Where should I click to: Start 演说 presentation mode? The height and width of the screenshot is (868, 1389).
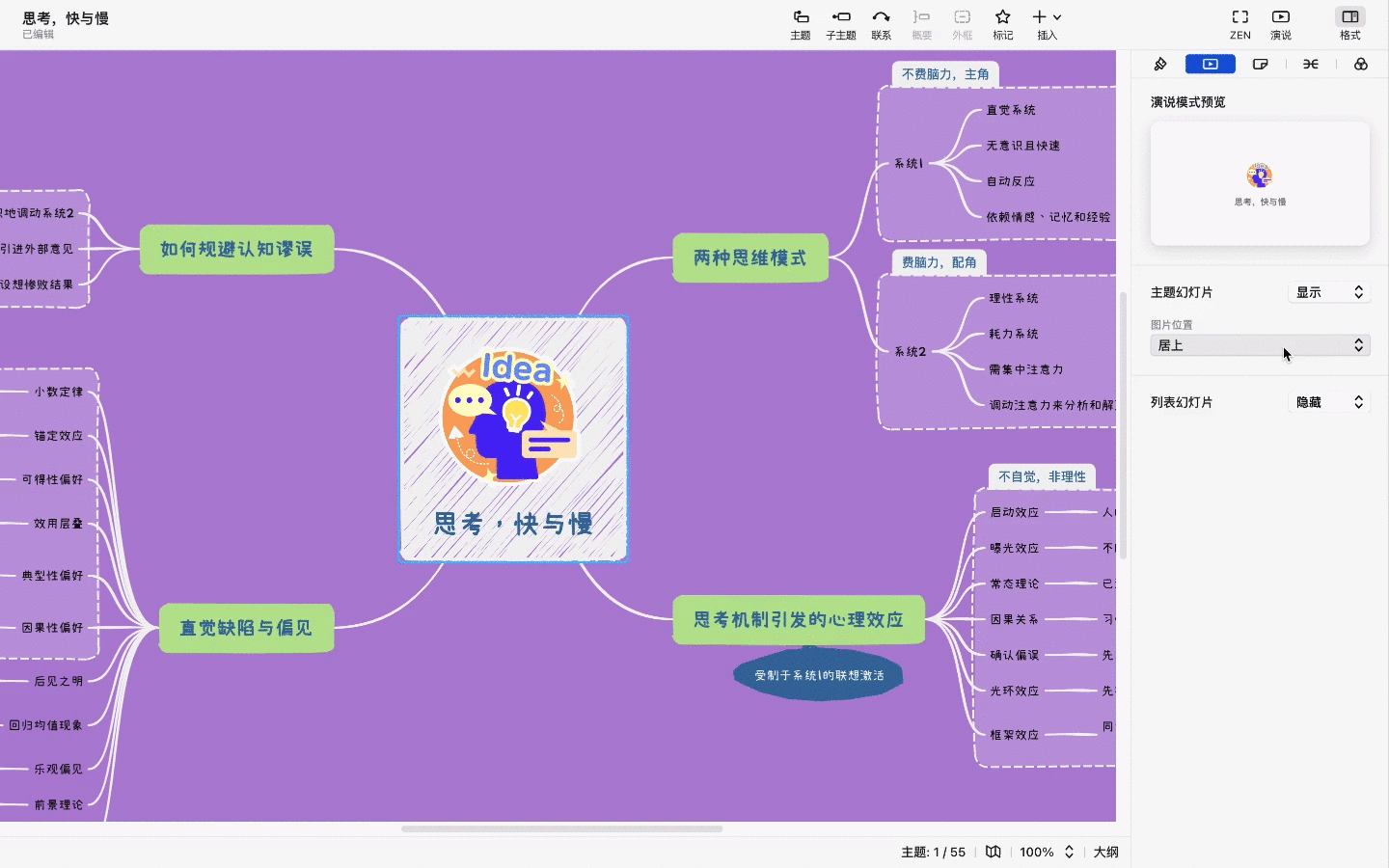pyautogui.click(x=1280, y=24)
